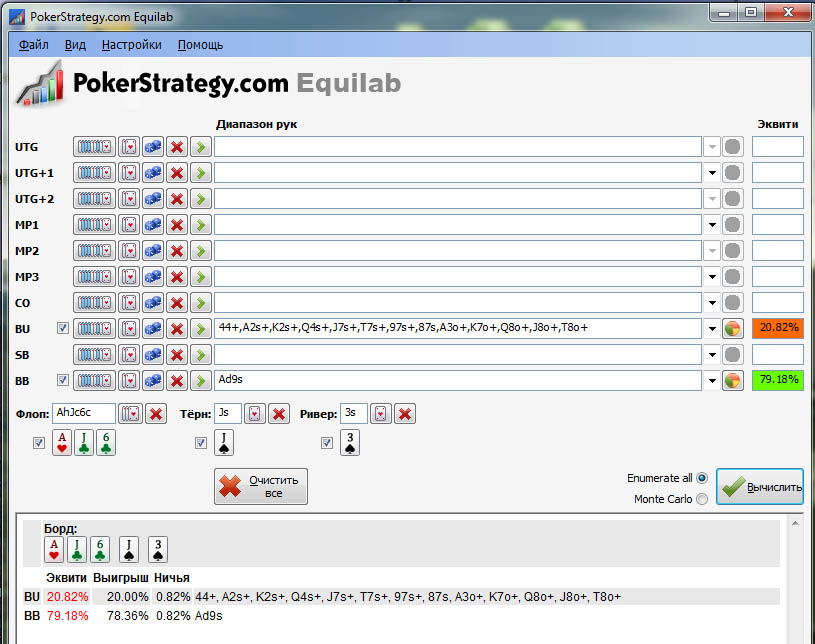
Task: Click the Вычислить button
Action: point(760,487)
